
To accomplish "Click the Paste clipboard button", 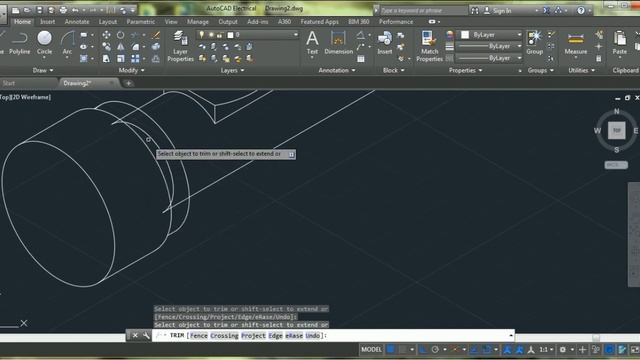I will click(620, 43).
